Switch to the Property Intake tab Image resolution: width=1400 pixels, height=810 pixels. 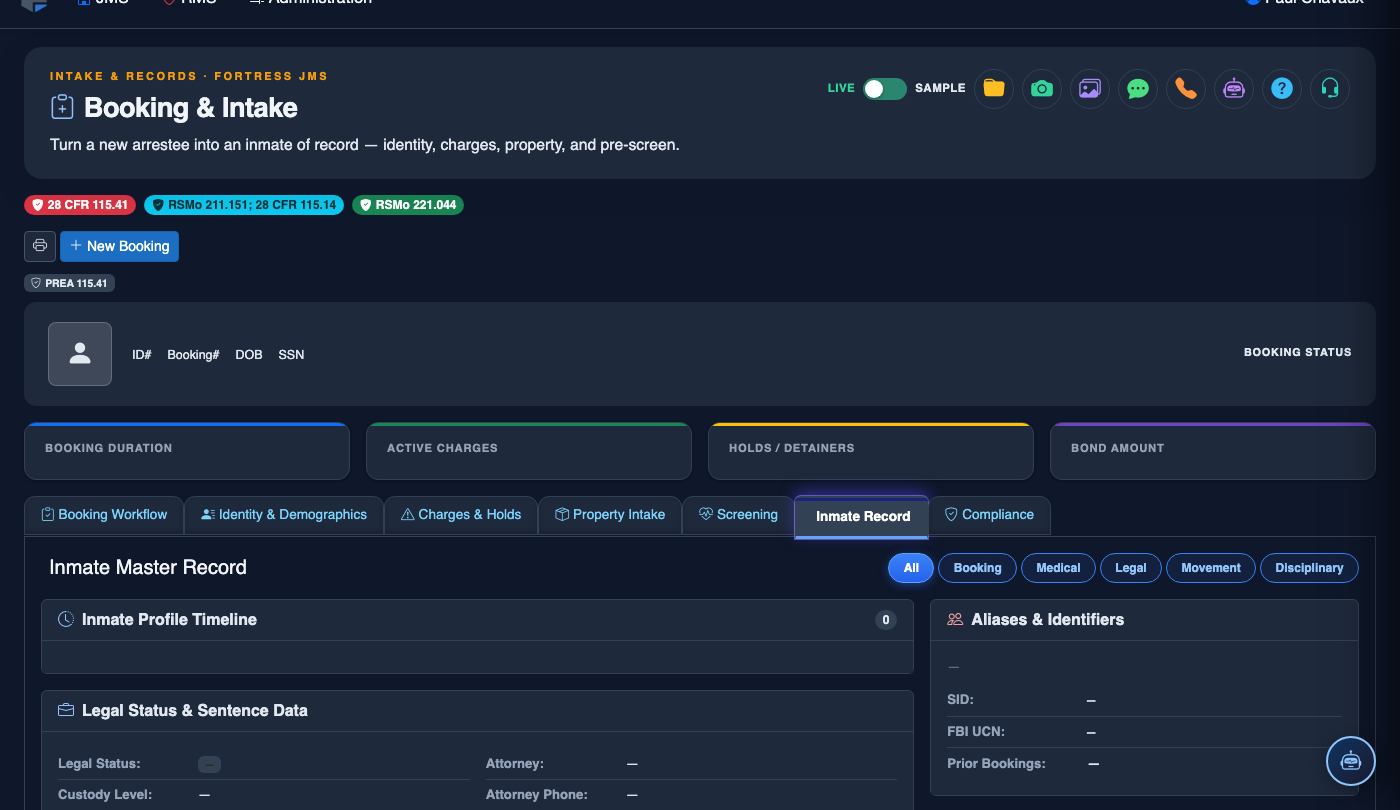610,515
